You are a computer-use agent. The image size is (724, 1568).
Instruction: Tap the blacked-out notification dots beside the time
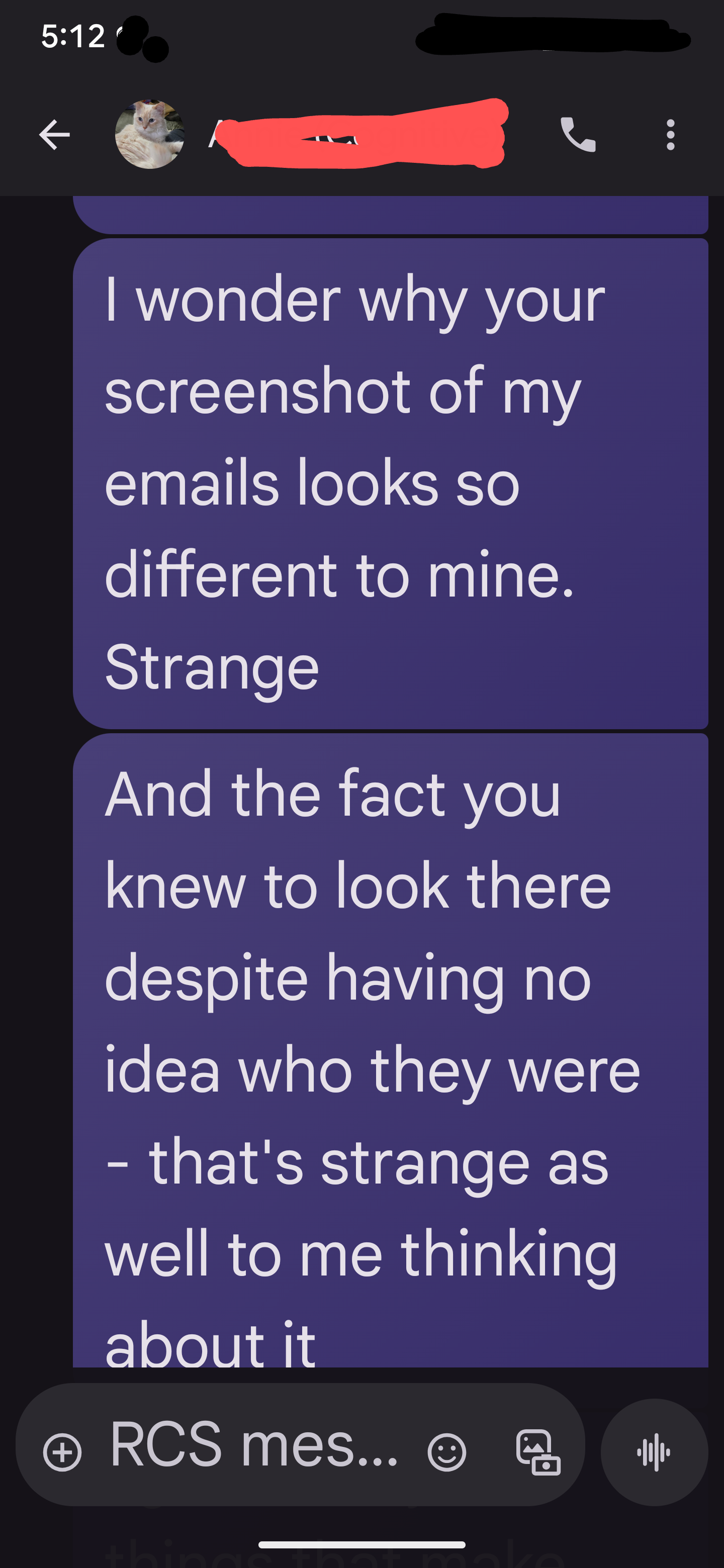(x=142, y=39)
